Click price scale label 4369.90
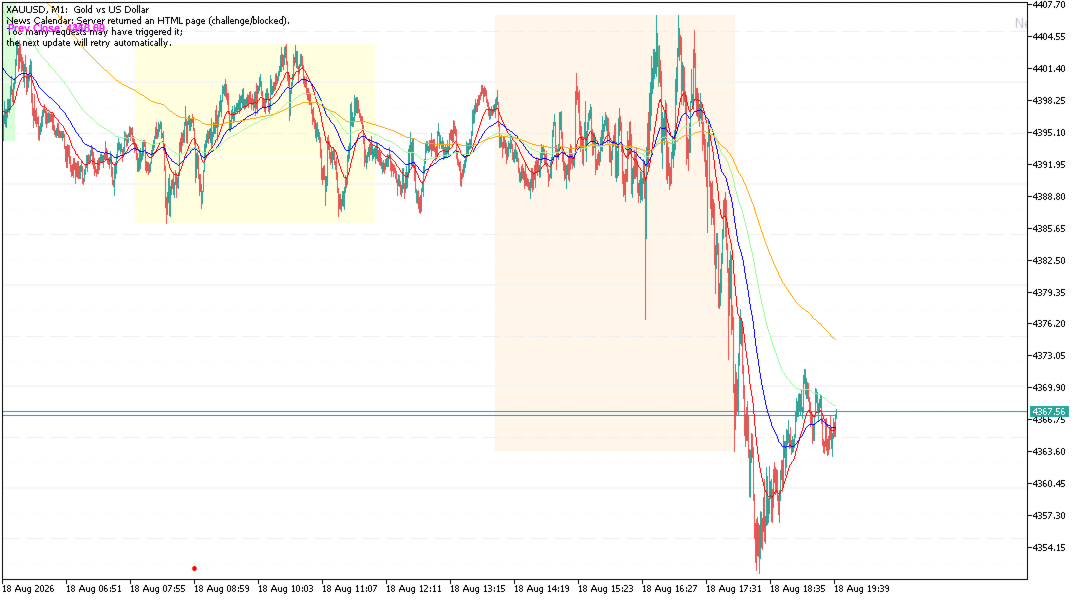The width and height of the screenshot is (1080, 600). pos(1048,388)
